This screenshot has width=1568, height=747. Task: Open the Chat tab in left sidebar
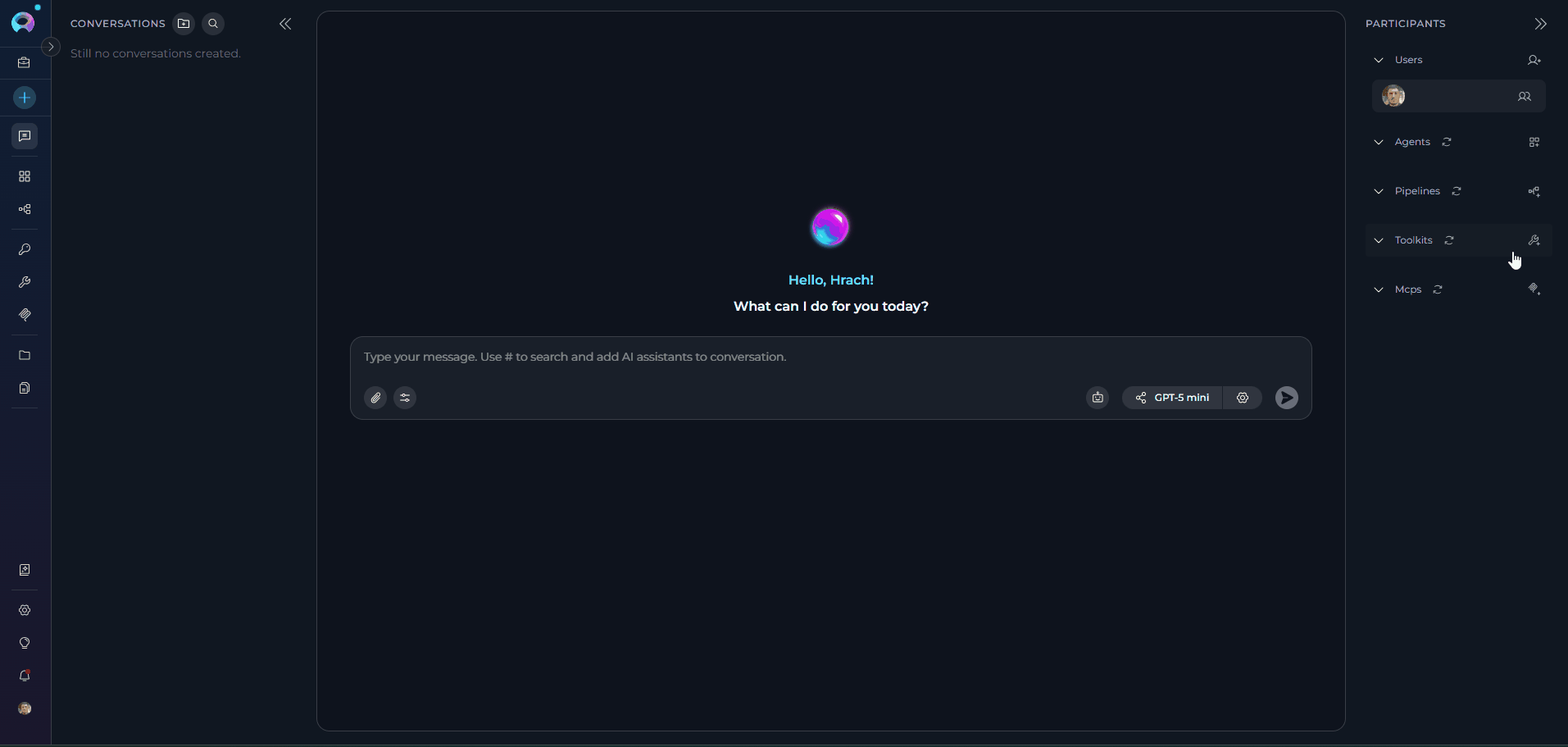point(25,136)
